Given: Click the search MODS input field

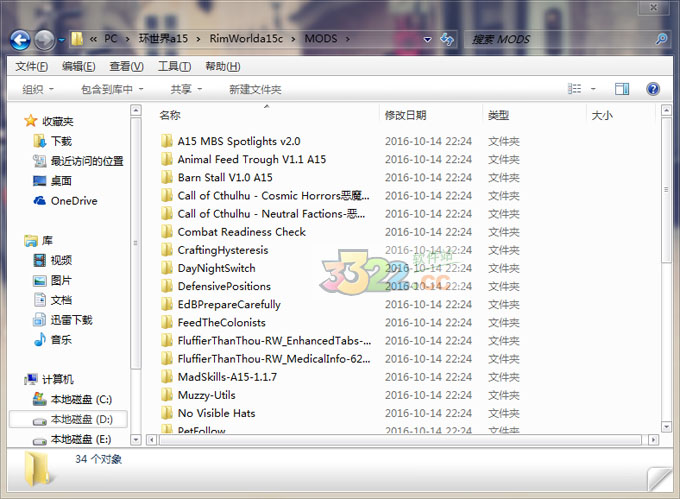Looking at the screenshot, I should point(559,39).
